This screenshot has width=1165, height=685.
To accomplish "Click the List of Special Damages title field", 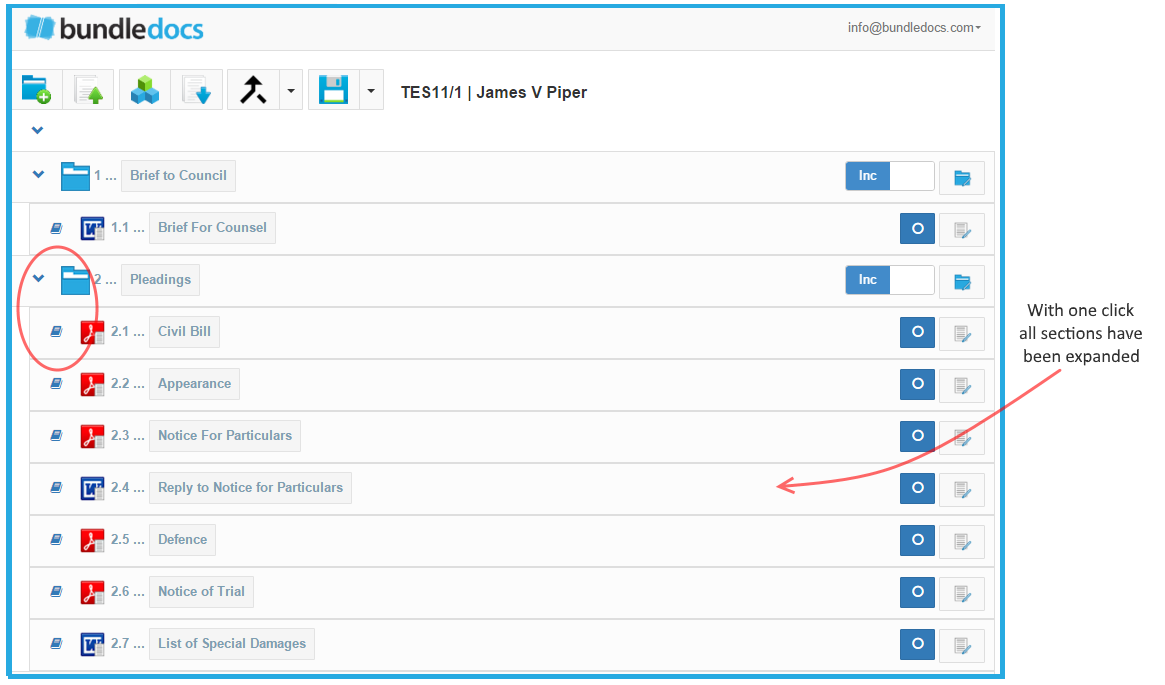I will click(x=232, y=644).
